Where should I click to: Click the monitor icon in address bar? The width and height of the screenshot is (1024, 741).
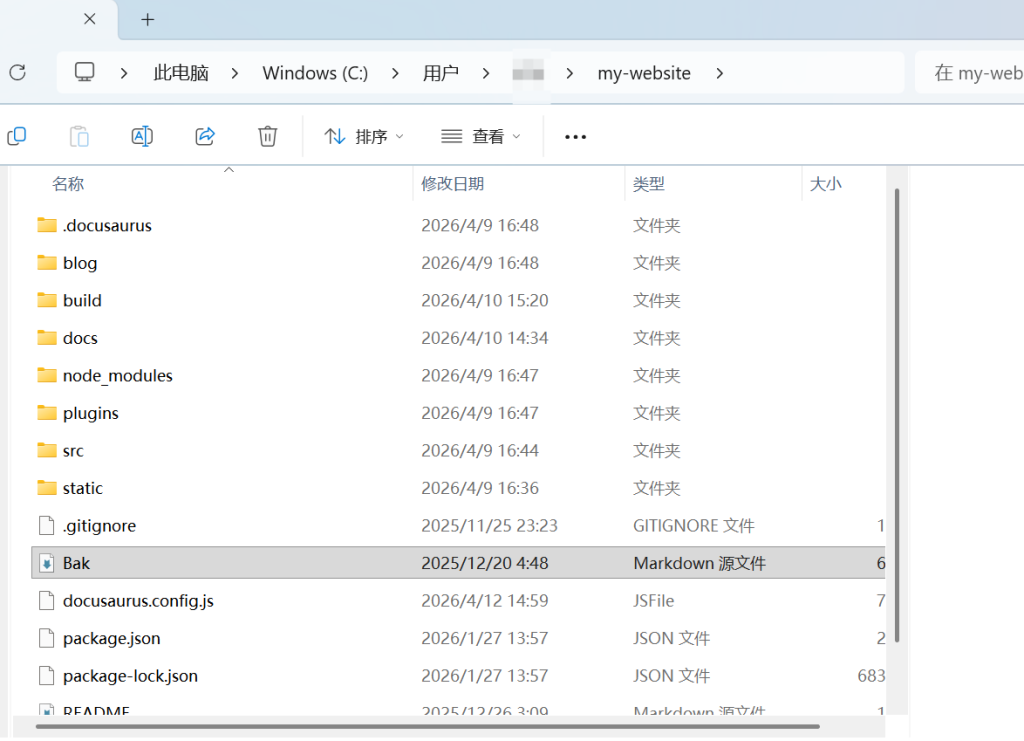[x=85, y=72]
